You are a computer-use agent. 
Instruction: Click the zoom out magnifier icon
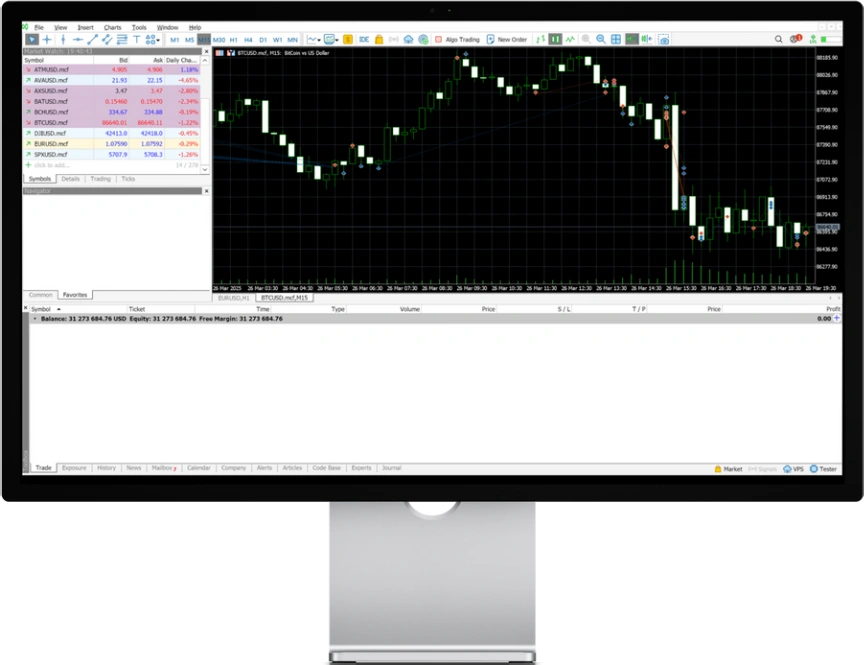[601, 39]
